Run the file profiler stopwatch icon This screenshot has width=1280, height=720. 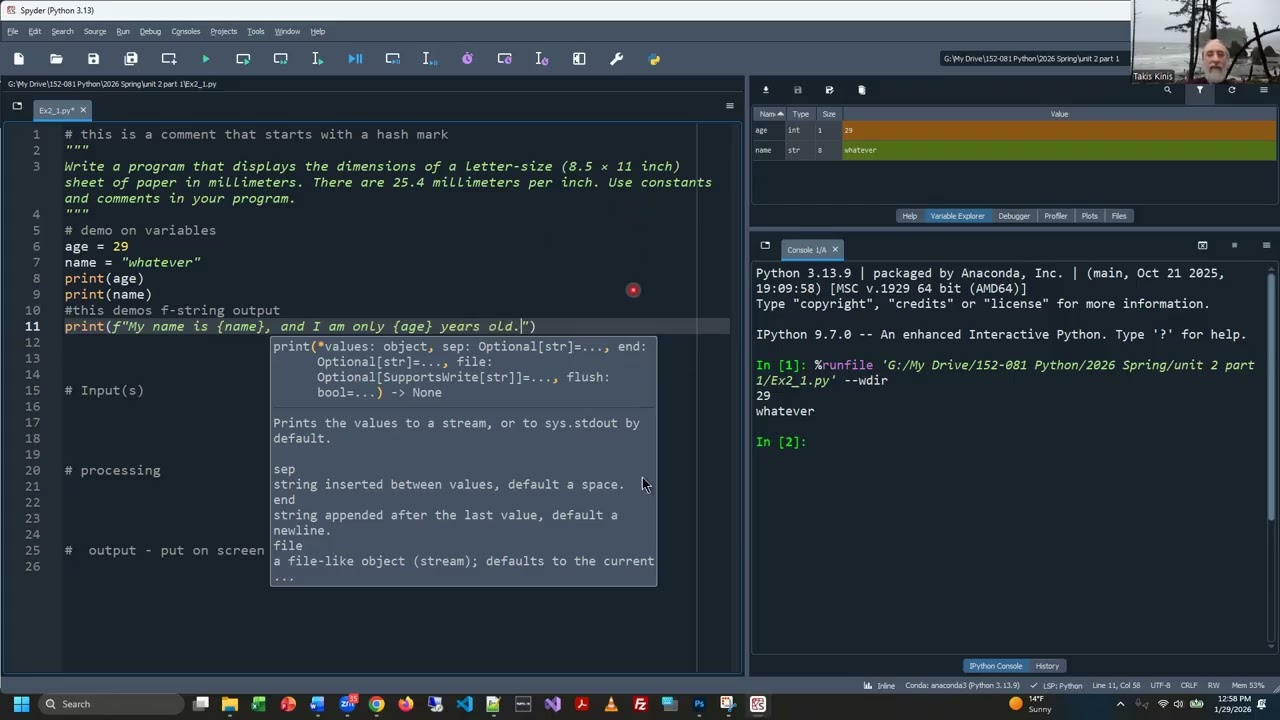467,59
